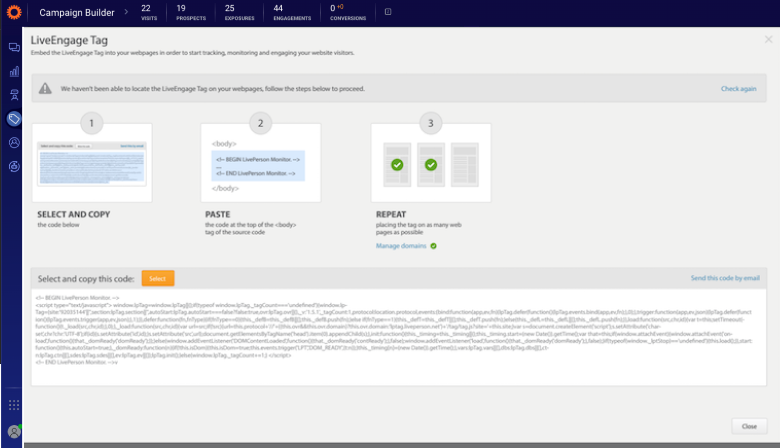Click the 19 Prospects counter
Viewport: 780px width, 448px height.
(191, 12)
